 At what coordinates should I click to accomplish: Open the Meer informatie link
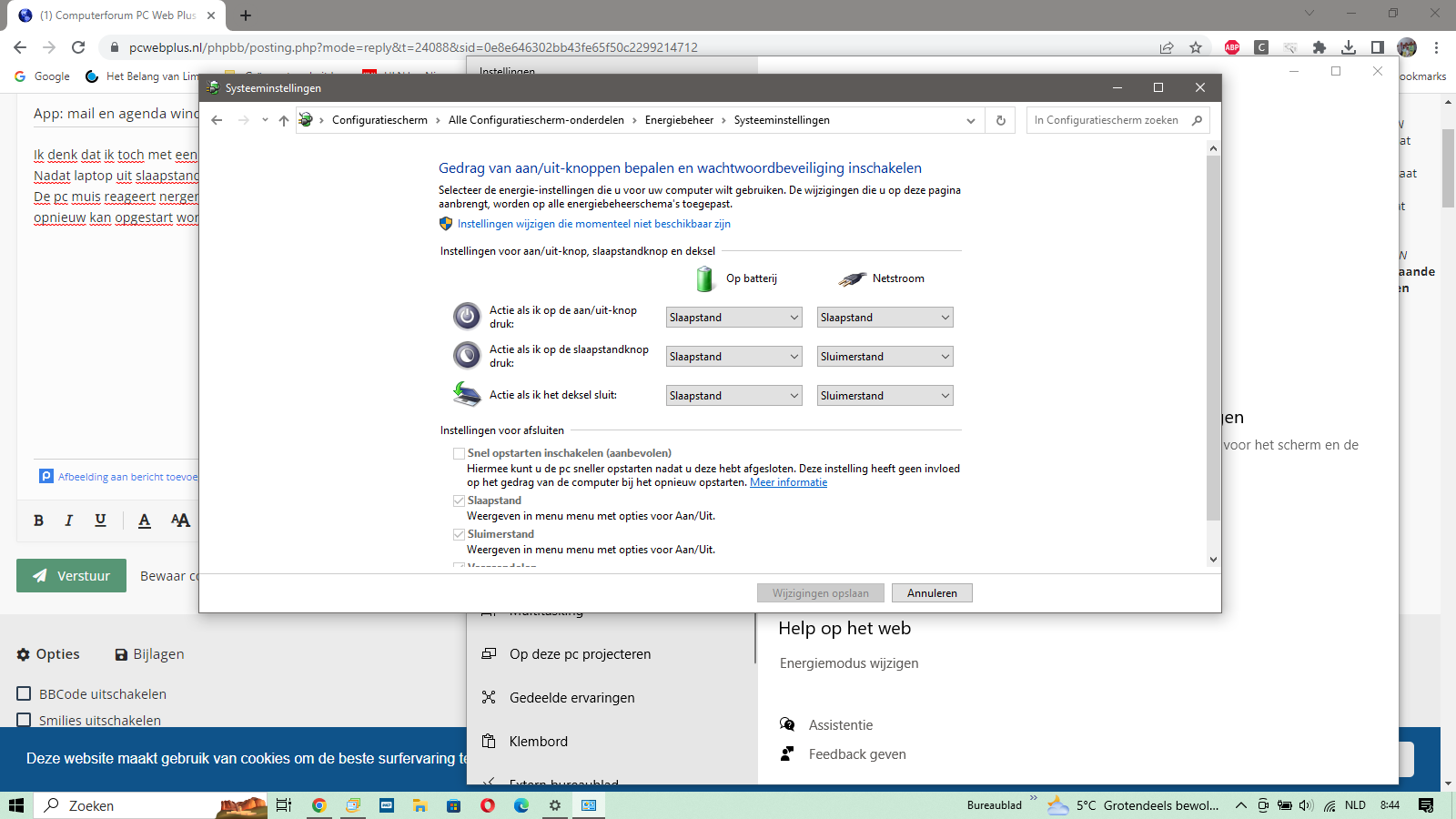pyautogui.click(x=788, y=482)
